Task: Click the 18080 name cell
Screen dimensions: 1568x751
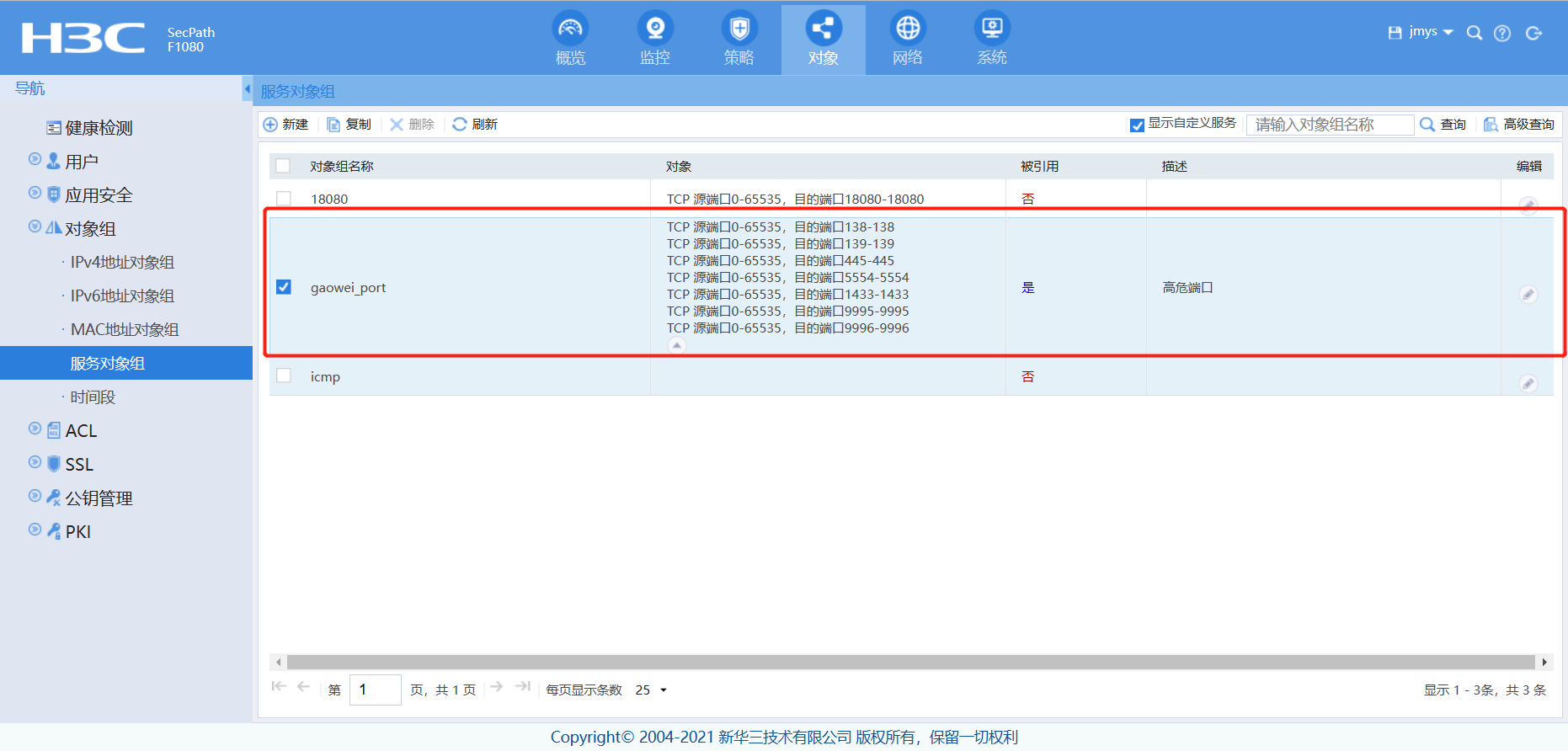Action: pyautogui.click(x=329, y=200)
